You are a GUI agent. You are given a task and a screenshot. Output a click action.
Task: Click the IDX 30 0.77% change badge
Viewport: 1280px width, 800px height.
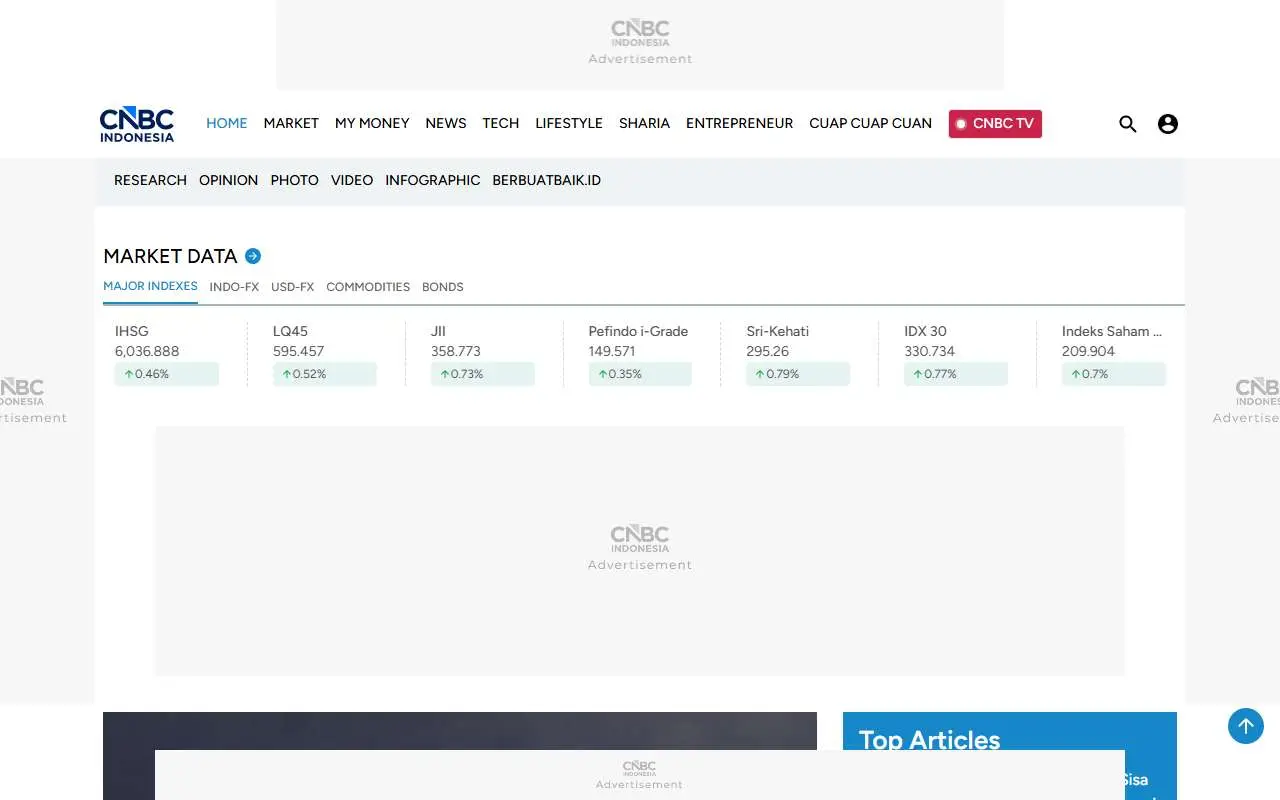coord(956,374)
